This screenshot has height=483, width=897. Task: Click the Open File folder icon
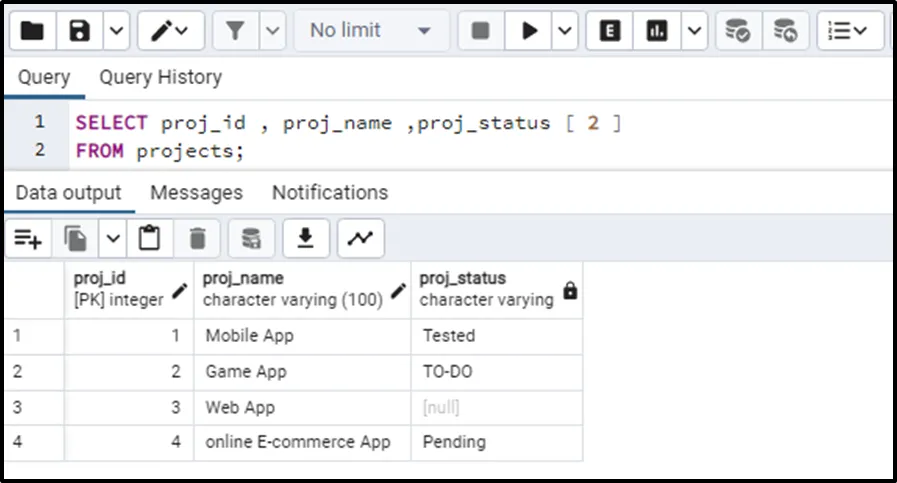[x=32, y=31]
